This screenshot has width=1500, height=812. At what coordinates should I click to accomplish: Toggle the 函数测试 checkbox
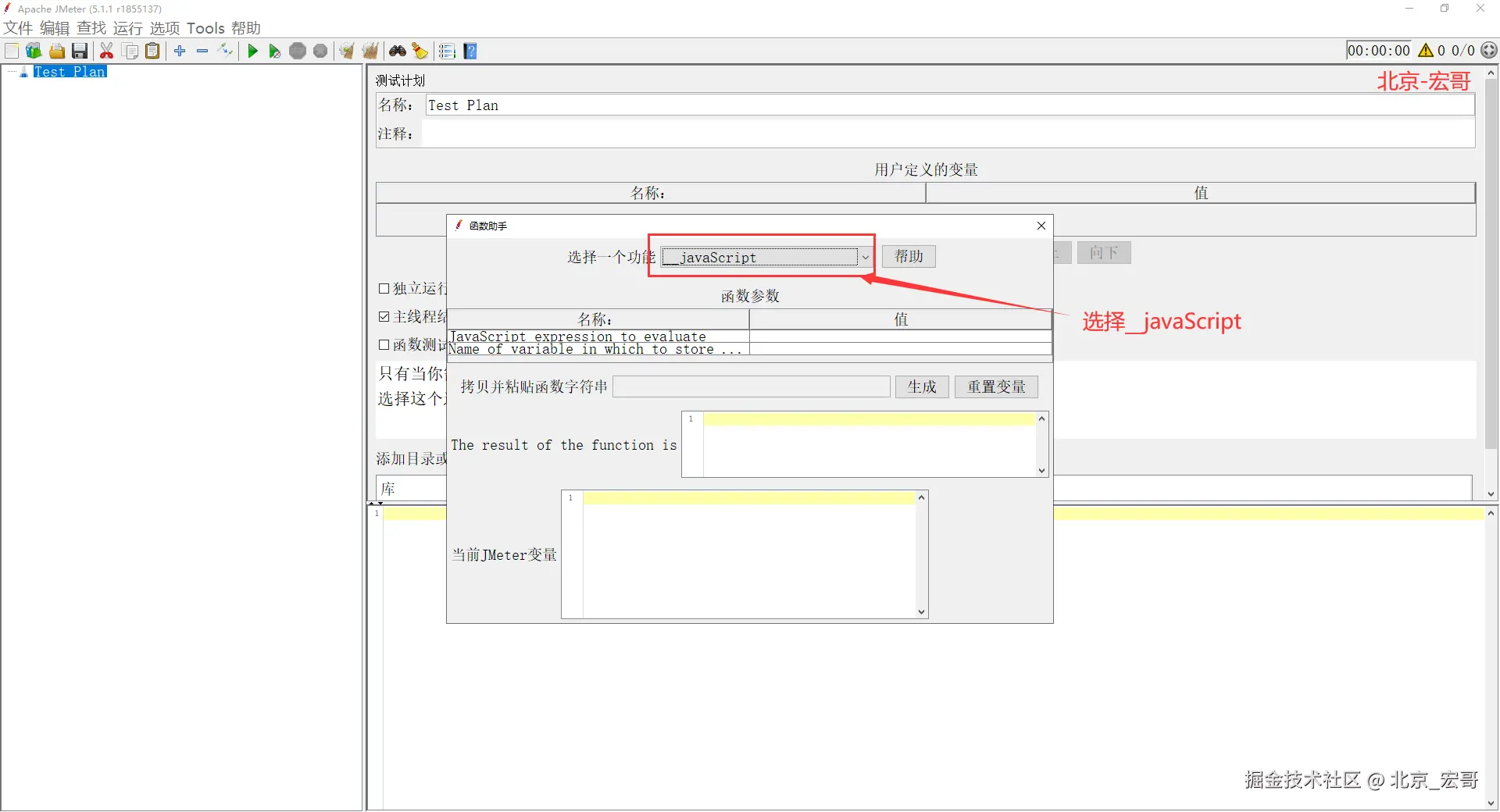tap(384, 345)
